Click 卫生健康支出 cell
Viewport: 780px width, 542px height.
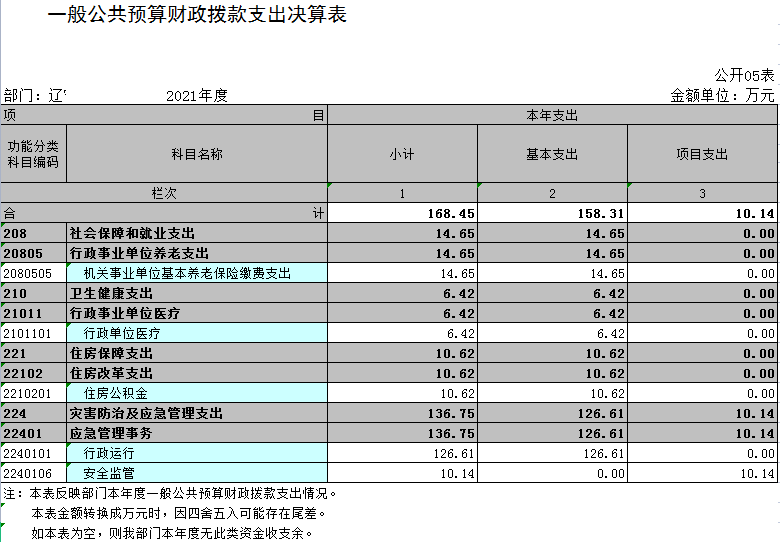(197, 293)
